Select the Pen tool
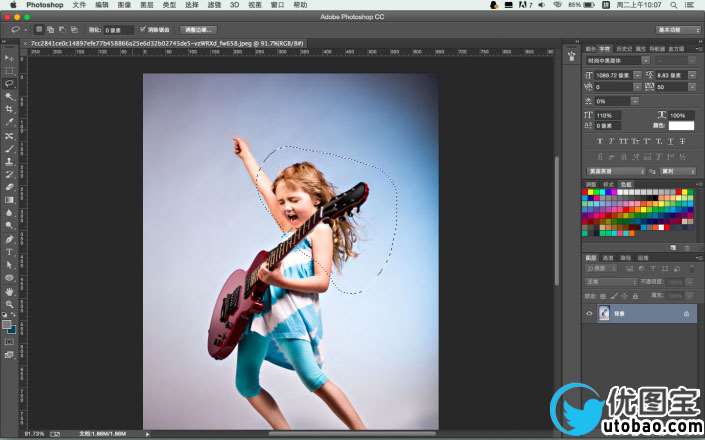 (x=9, y=239)
